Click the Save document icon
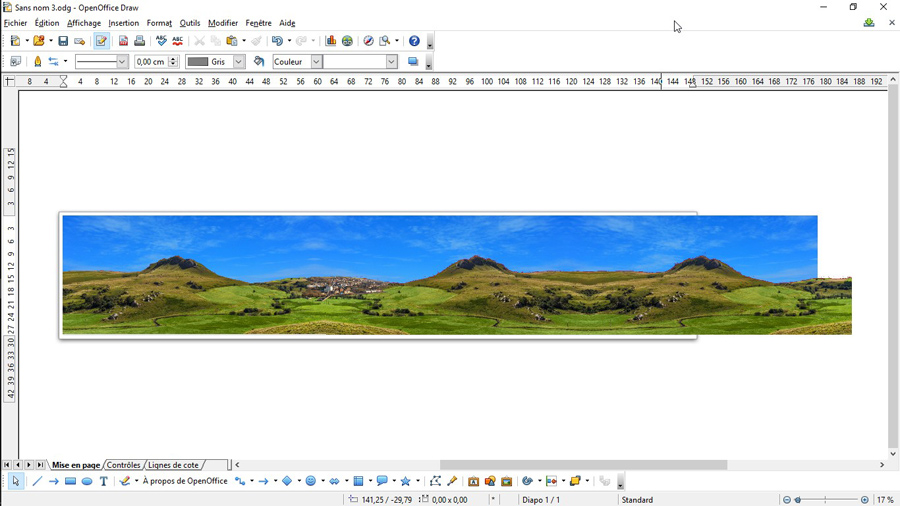This screenshot has height=506, width=900. point(63,41)
